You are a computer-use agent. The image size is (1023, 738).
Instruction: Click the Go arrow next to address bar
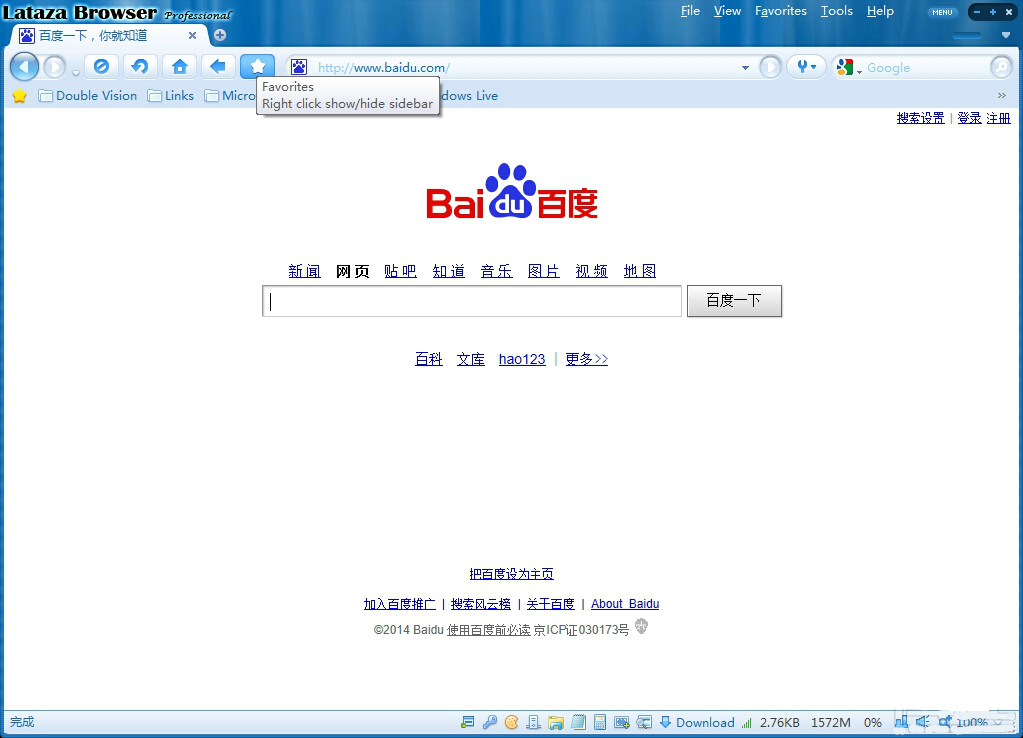770,67
